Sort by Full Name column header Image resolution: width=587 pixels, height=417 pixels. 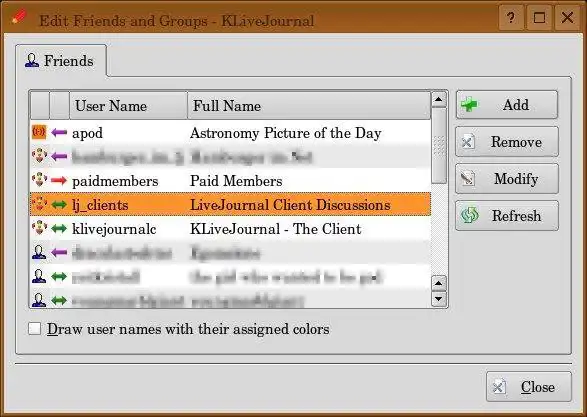coord(309,106)
